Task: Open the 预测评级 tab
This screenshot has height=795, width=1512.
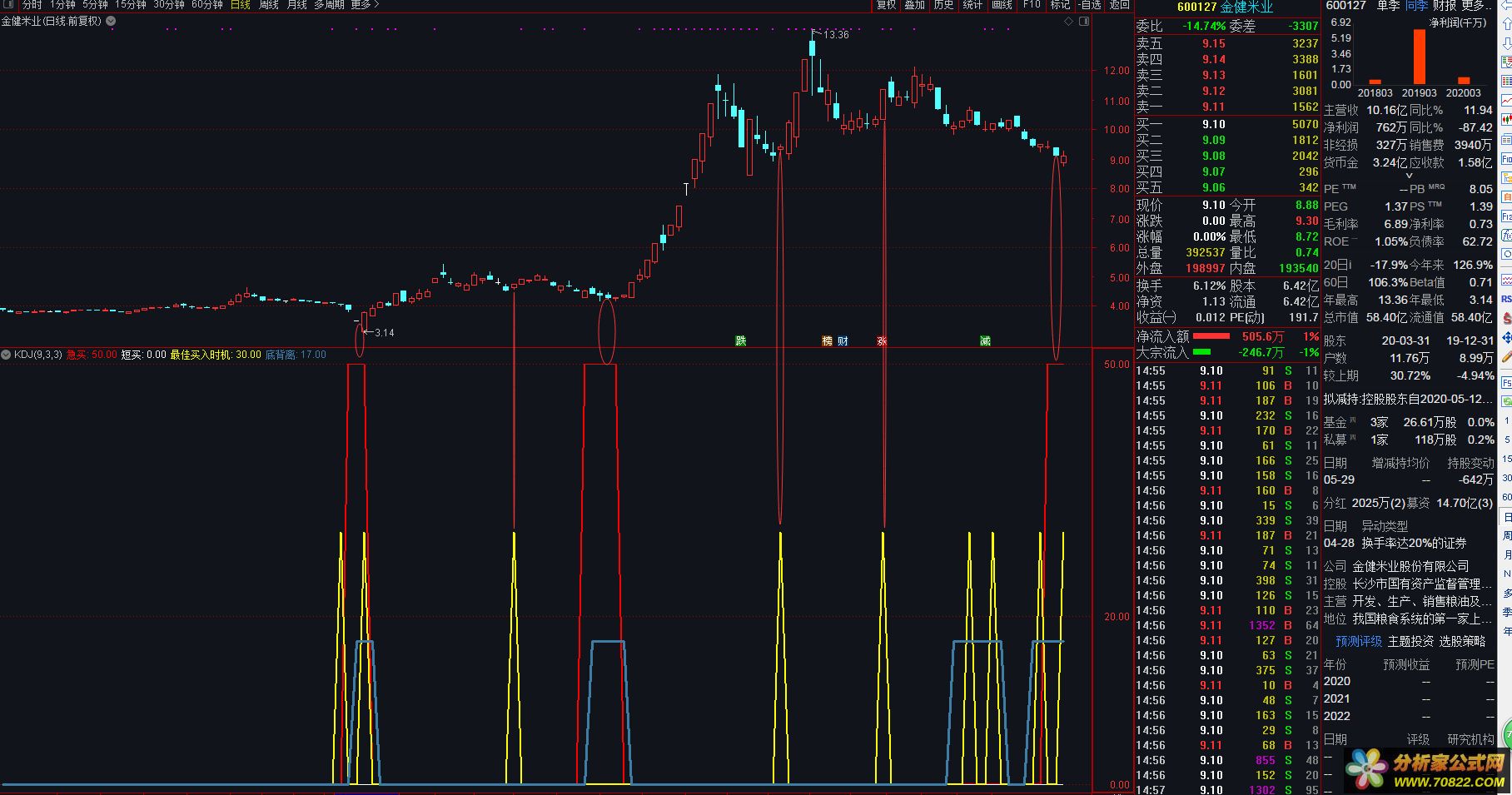Action: point(1359,641)
